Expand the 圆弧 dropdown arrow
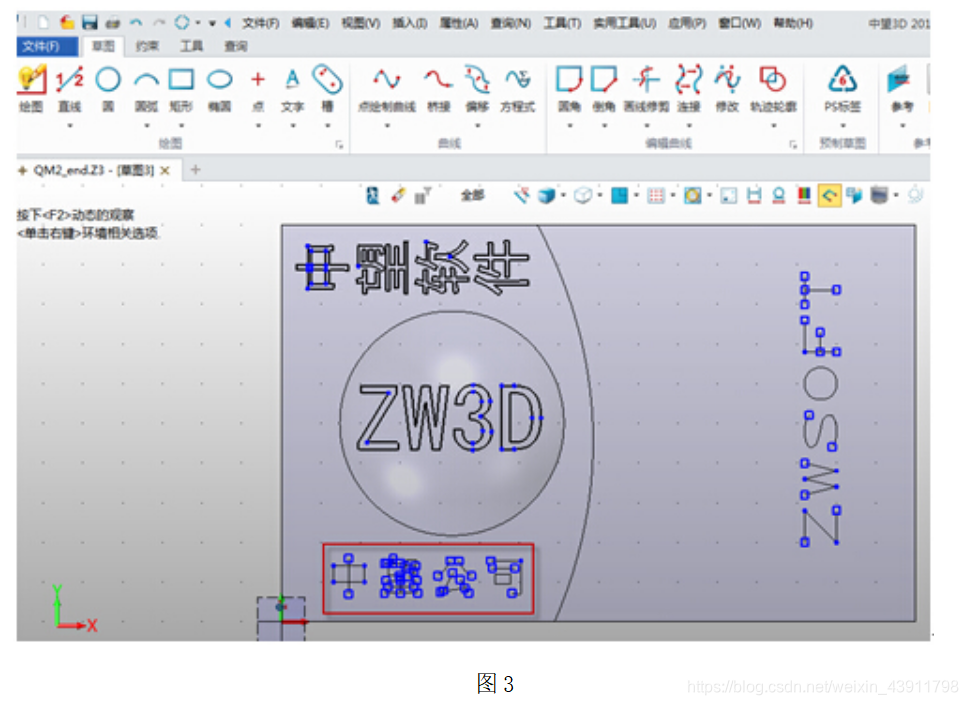 147,125
